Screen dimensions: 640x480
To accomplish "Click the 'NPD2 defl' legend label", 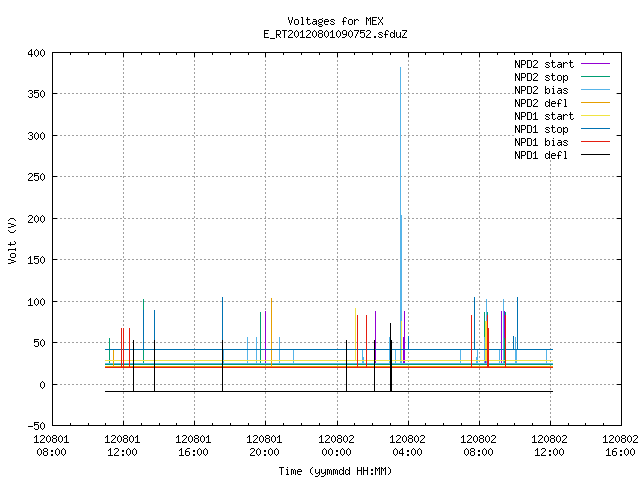I will pos(541,103).
